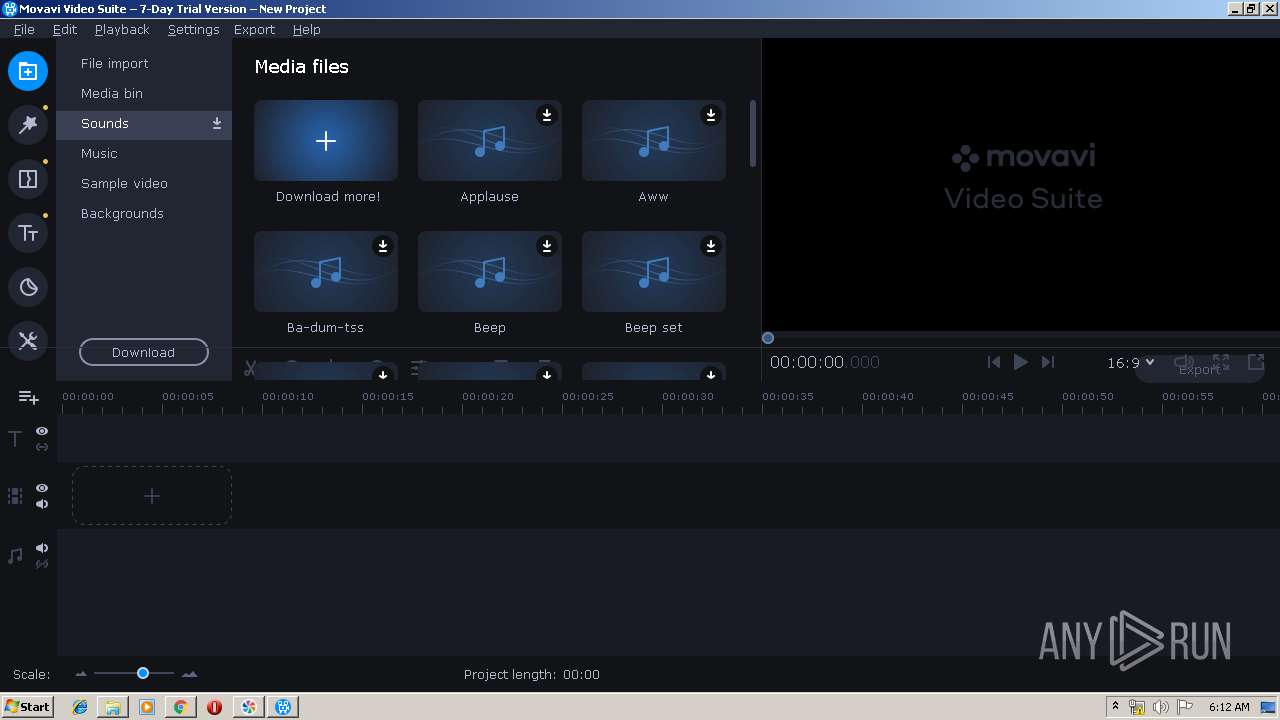Open Opera from the taskbar
This screenshot has height=720, width=1280.
[x=214, y=707]
